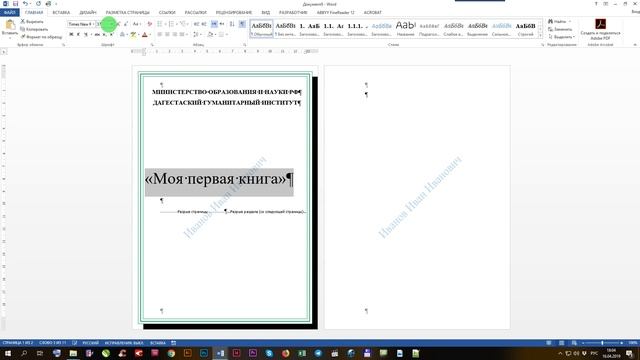
Task: Click line ДАГЕСТАСКИЙ ГУМАНИТАРНЫЙ ИНСТИТУТ
Action: pyautogui.click(x=227, y=103)
